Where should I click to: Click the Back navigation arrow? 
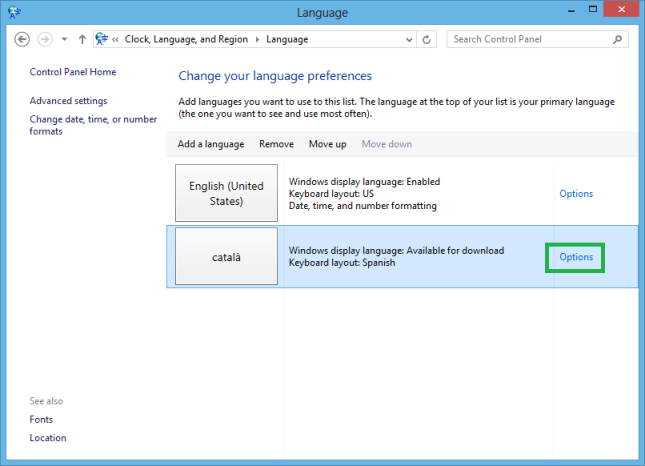click(22, 39)
